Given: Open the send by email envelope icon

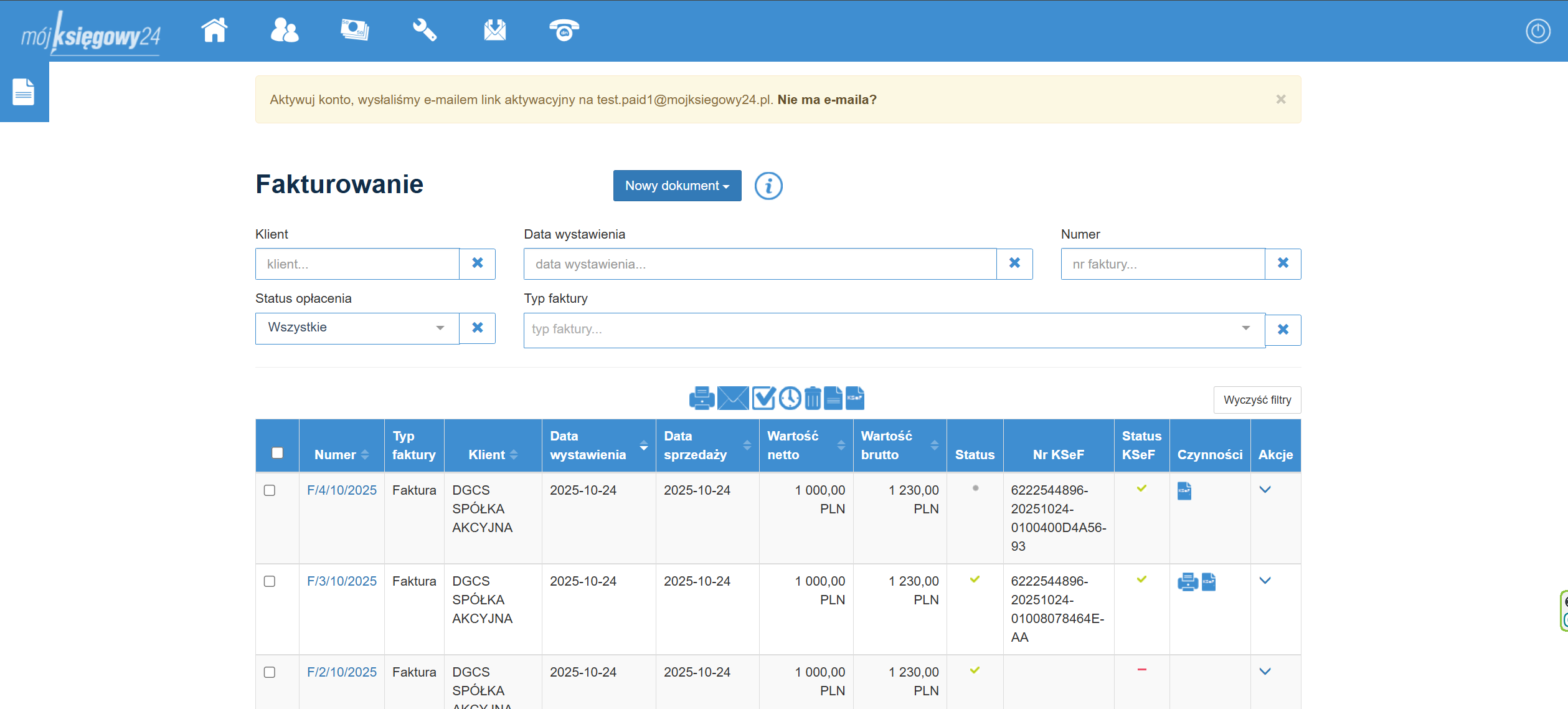Looking at the screenshot, I should point(734,398).
